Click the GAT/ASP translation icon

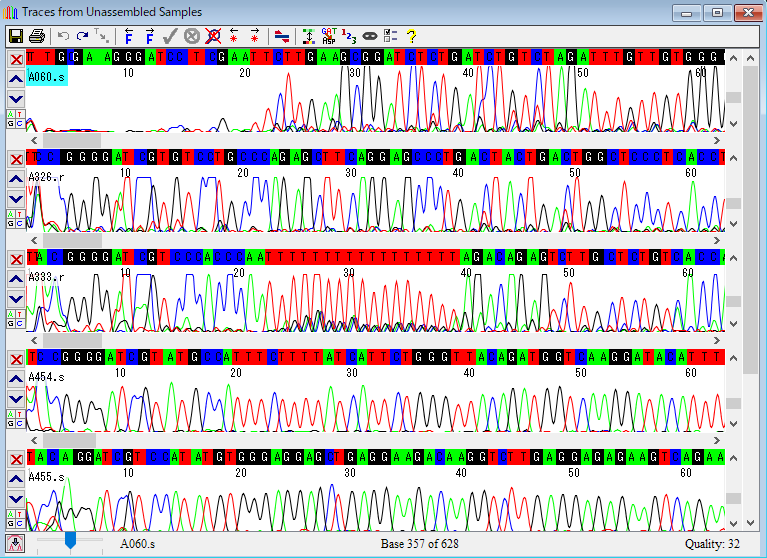point(329,36)
